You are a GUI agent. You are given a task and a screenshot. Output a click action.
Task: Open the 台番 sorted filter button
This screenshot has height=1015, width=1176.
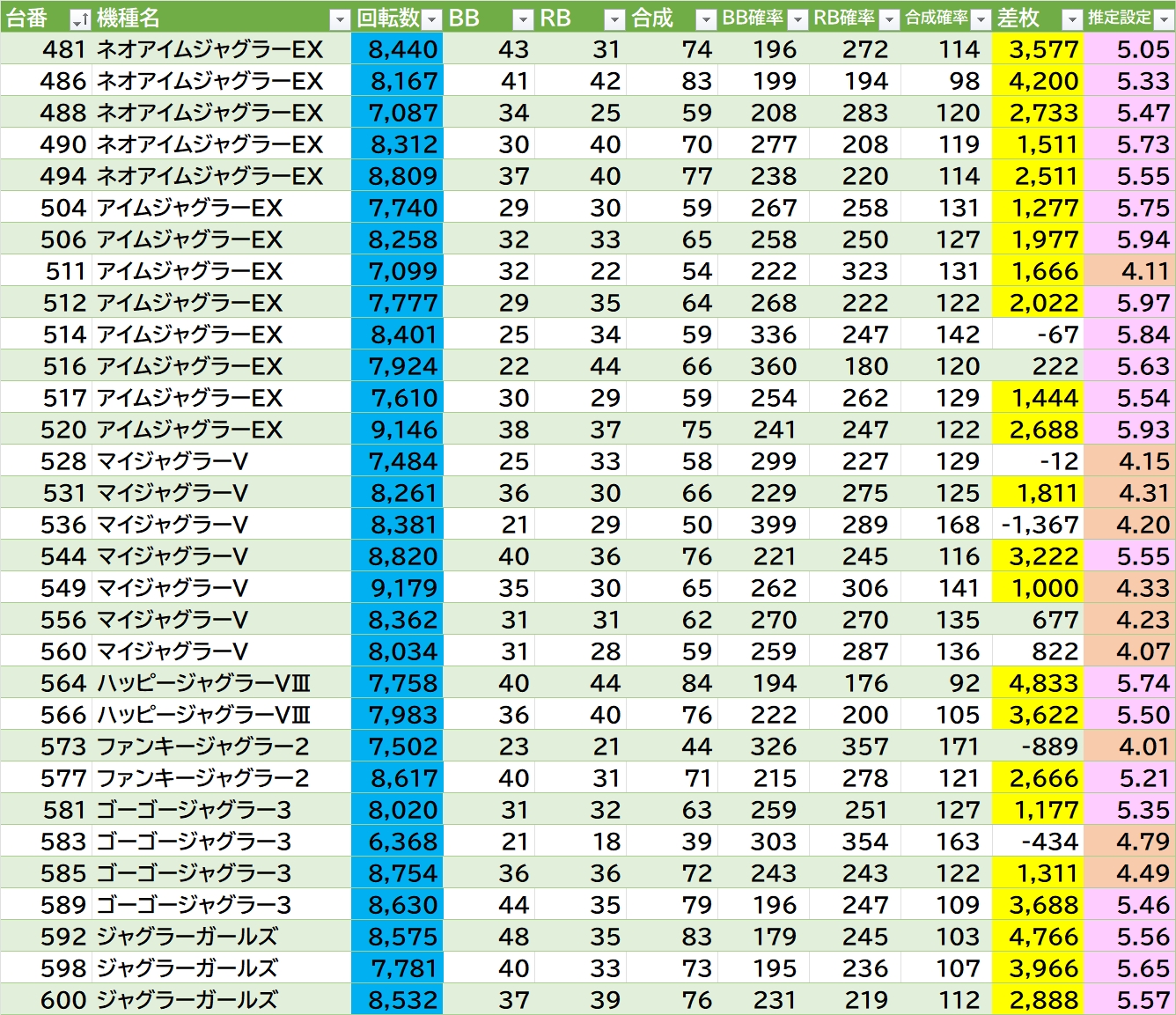click(79, 19)
